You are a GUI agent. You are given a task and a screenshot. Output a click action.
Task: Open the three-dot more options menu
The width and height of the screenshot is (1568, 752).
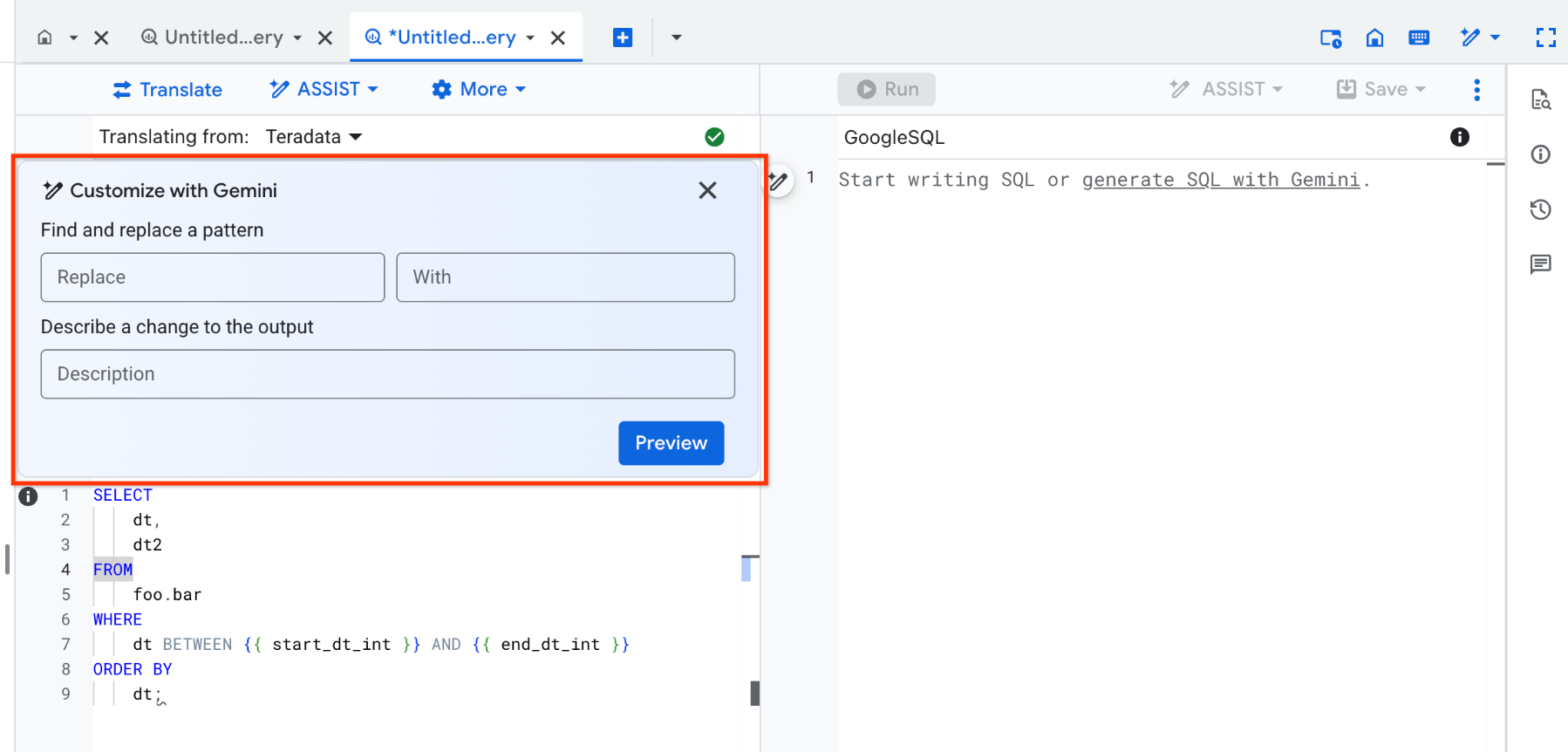1476,90
